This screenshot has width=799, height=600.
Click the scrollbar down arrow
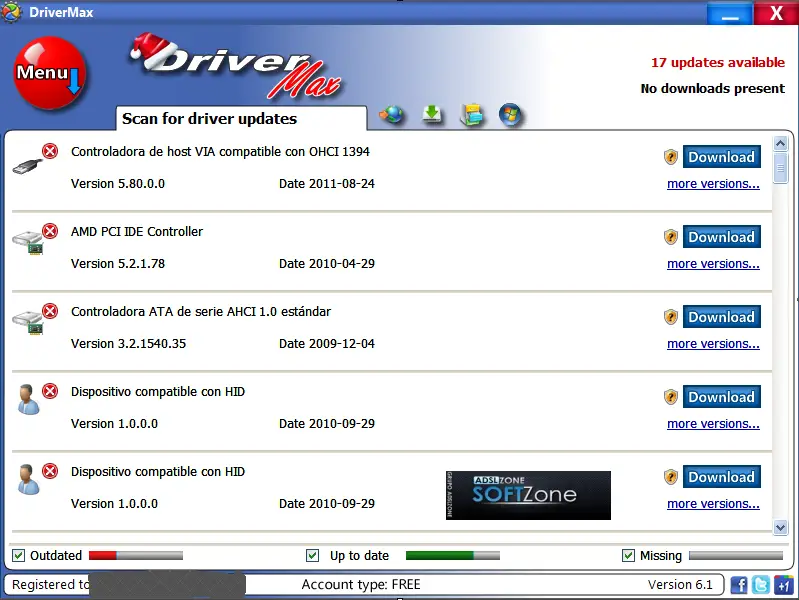tap(780, 527)
